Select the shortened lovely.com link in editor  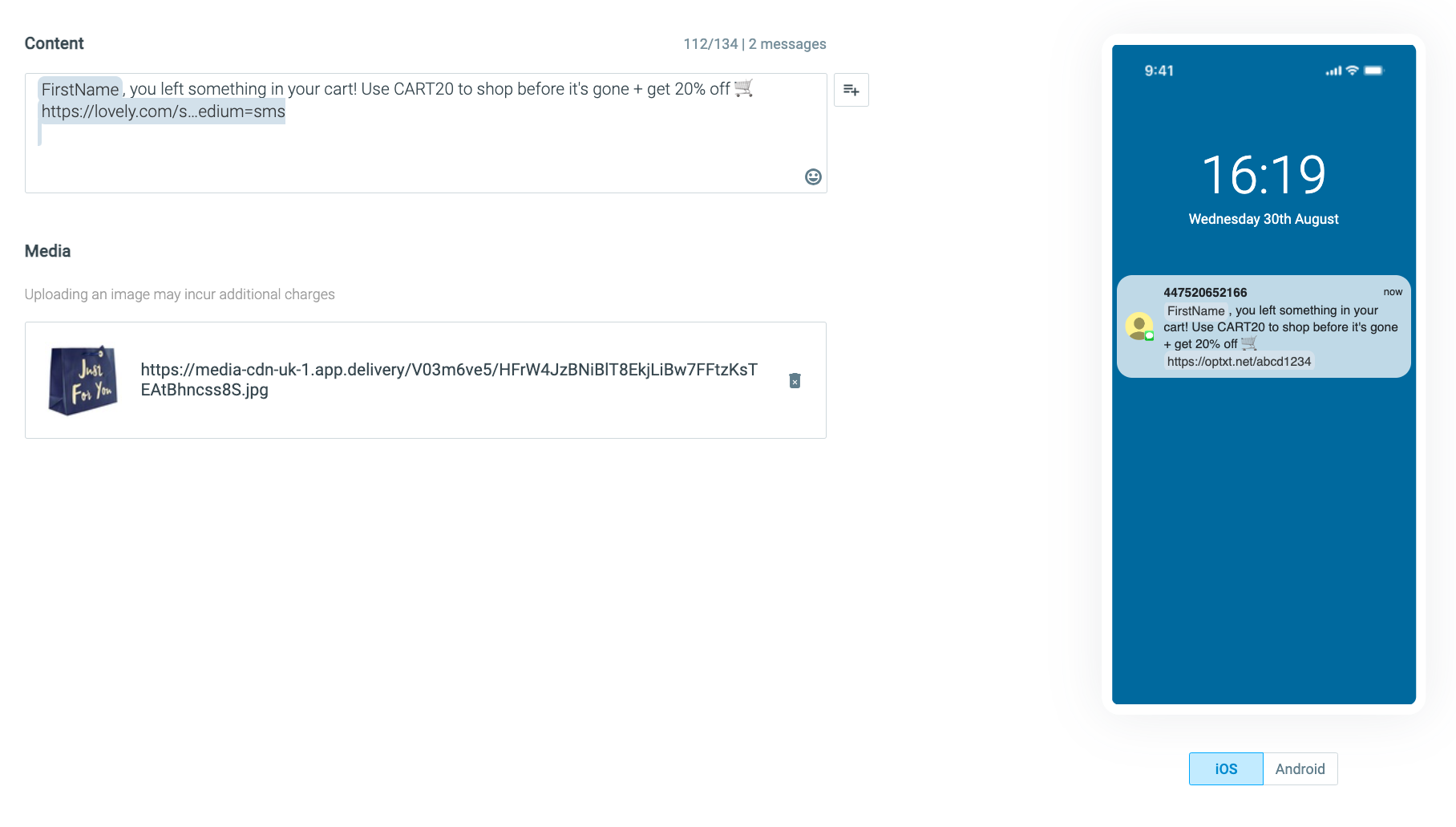(164, 111)
